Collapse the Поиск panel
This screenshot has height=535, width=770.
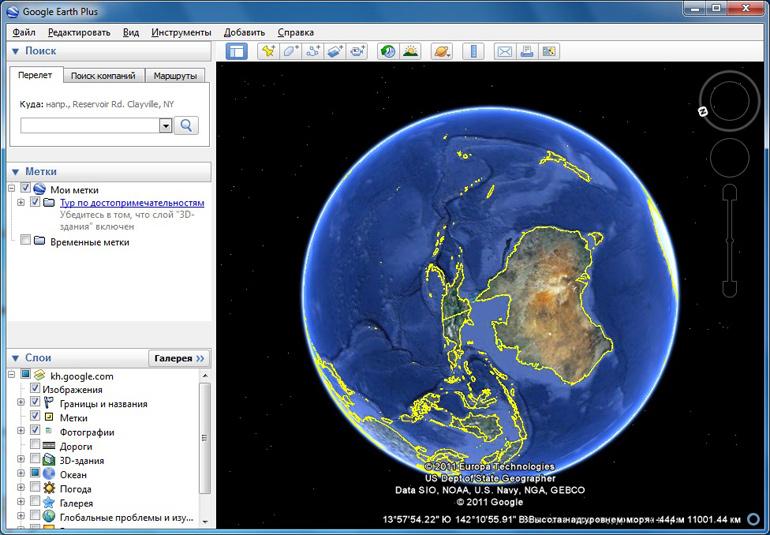click(15, 51)
